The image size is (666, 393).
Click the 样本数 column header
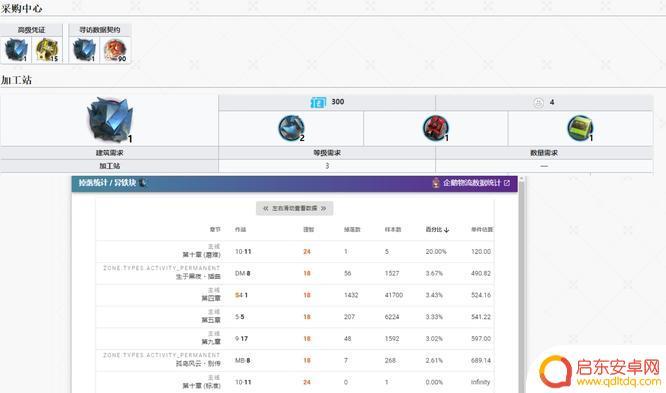pos(393,229)
